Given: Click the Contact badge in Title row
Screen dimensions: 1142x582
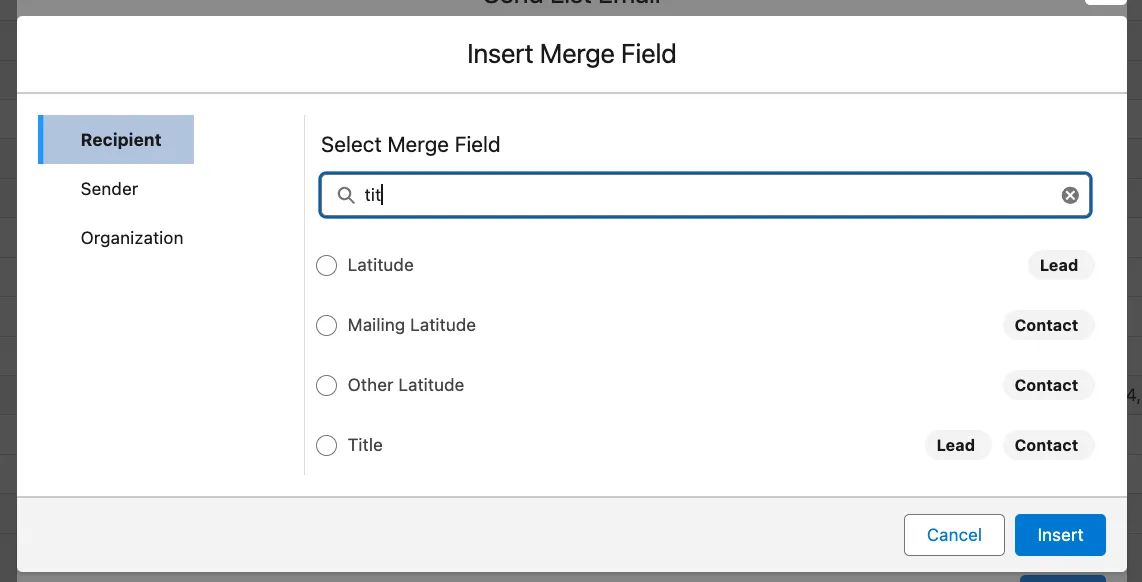Looking at the screenshot, I should (1046, 446).
